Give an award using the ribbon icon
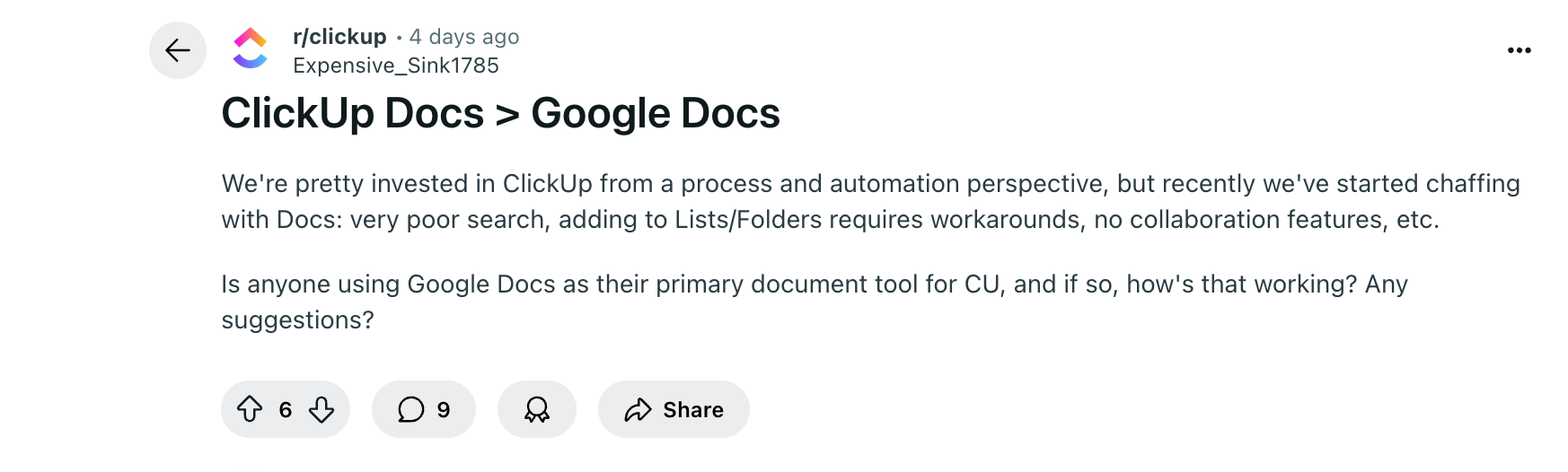The width and height of the screenshot is (1568, 472). click(537, 409)
